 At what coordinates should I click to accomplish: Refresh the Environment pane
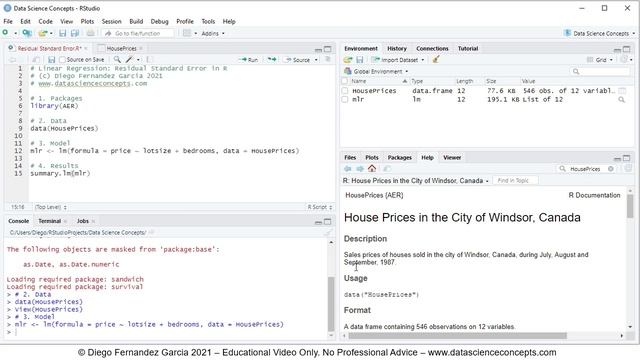624,60
